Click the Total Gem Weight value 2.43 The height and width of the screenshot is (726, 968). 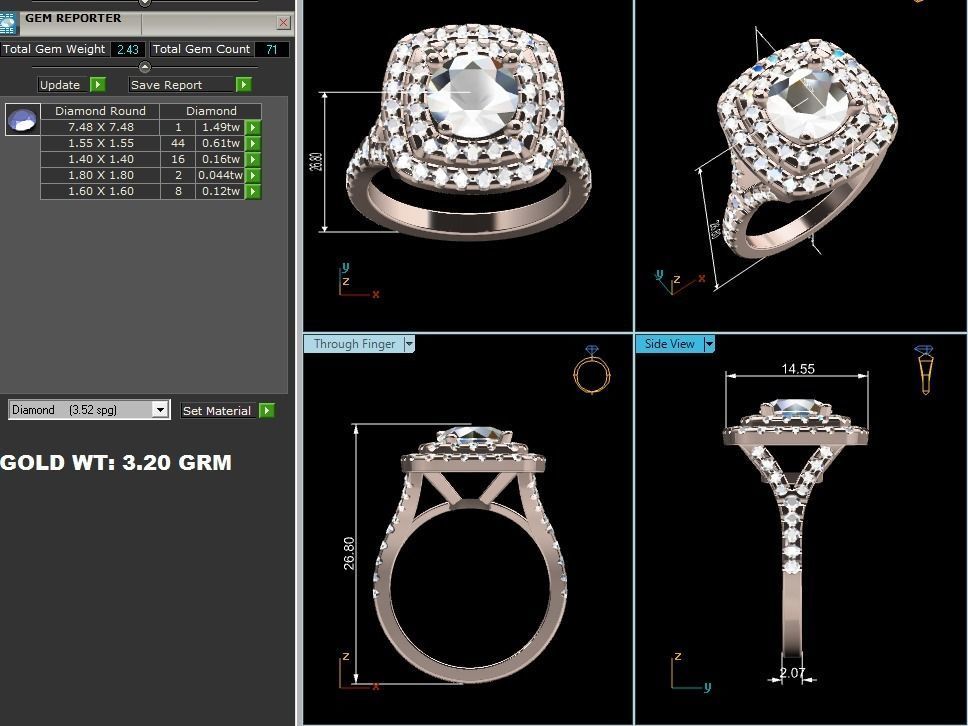pos(128,49)
